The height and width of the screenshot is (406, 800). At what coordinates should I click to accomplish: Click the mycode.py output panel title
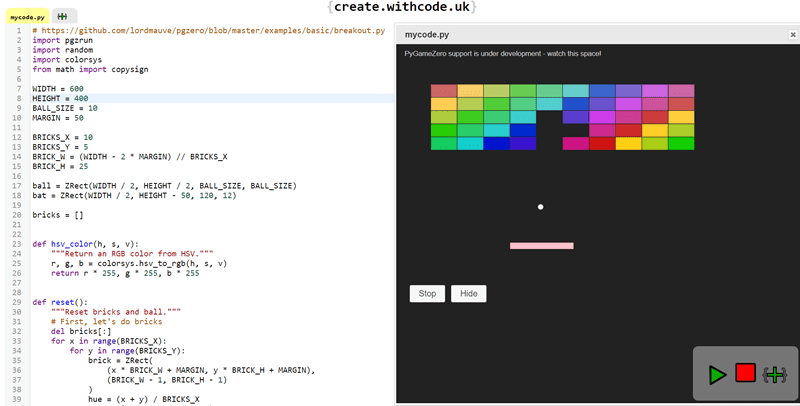pyautogui.click(x=427, y=35)
